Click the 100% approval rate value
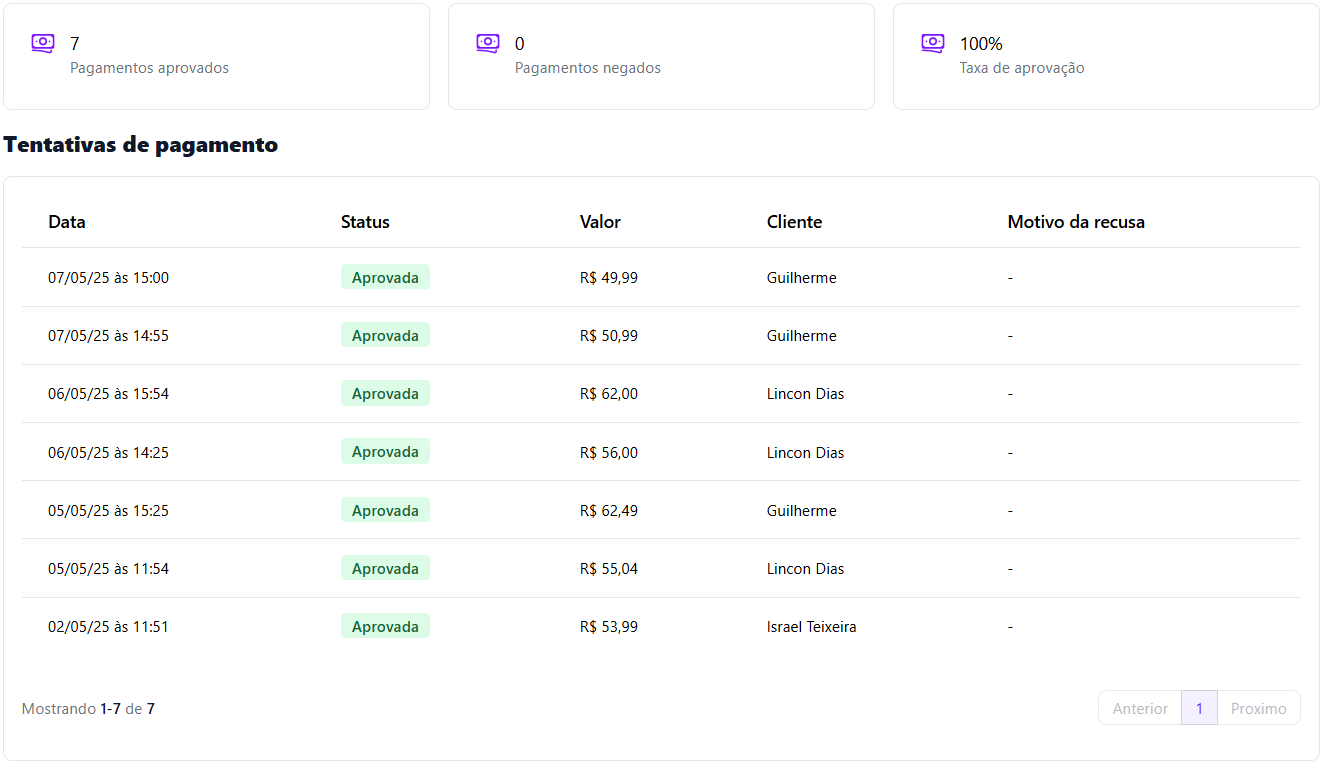The width and height of the screenshot is (1325, 766). [981, 44]
